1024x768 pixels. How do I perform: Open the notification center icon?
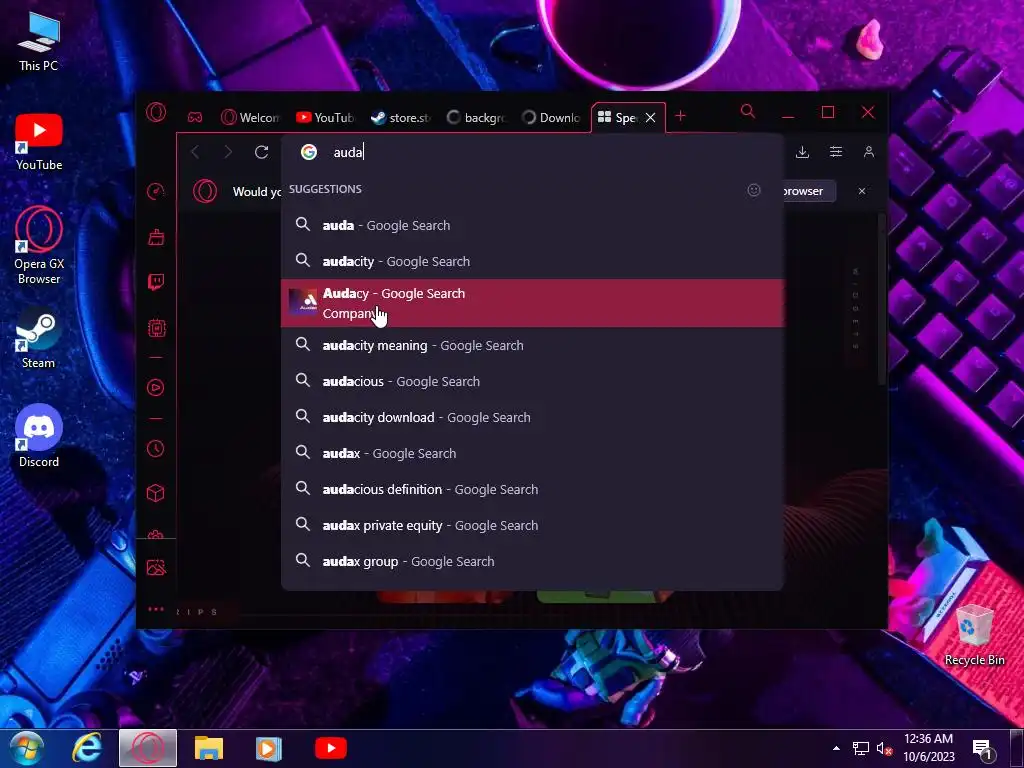point(982,749)
